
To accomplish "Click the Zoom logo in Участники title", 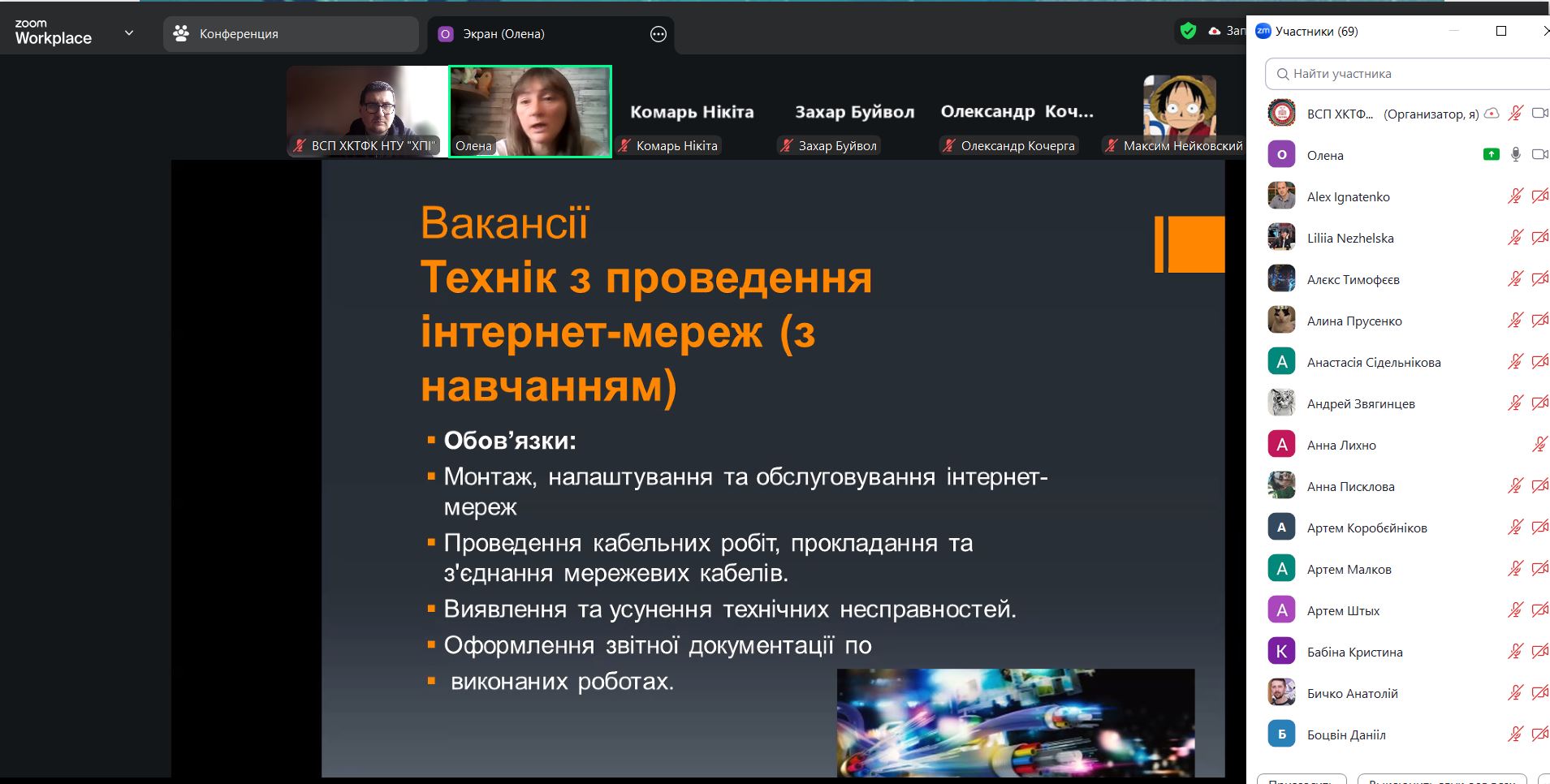I will click(1263, 31).
